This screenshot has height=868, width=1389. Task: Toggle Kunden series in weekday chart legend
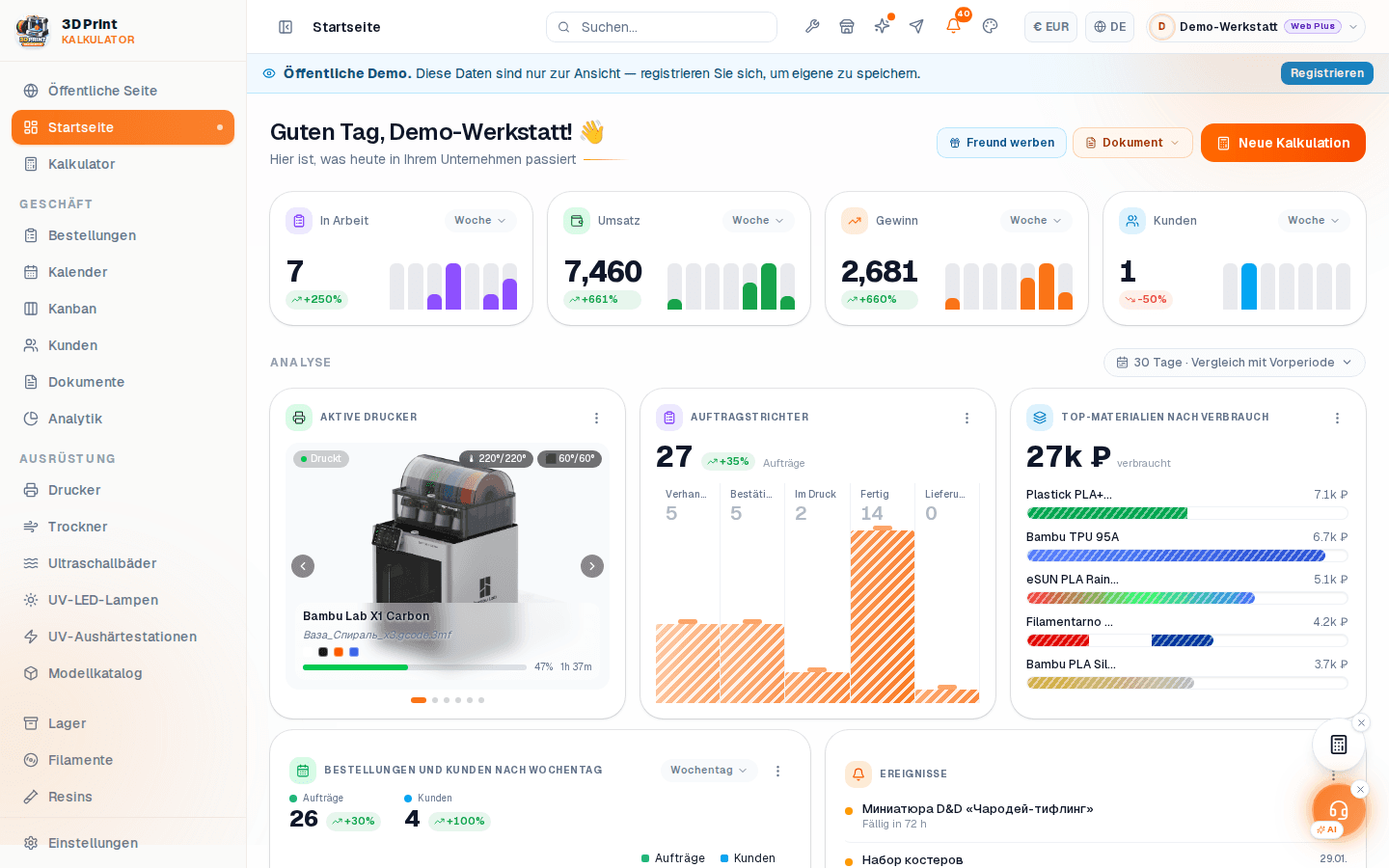pyautogui.click(x=748, y=858)
